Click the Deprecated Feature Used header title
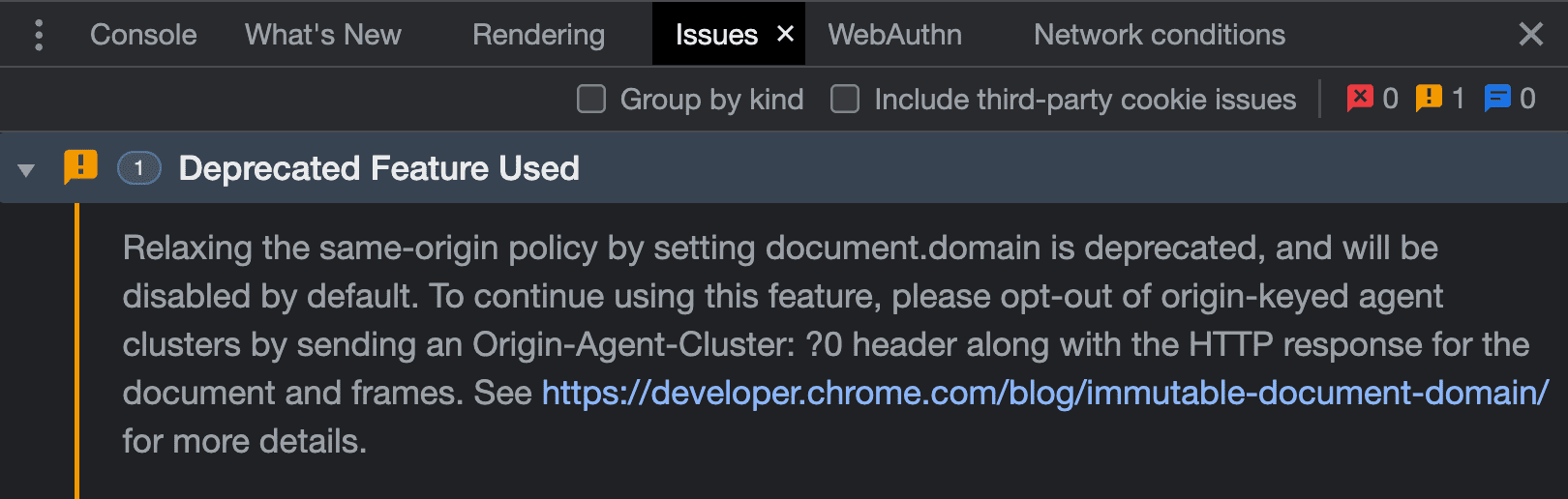The image size is (1568, 499). click(378, 168)
